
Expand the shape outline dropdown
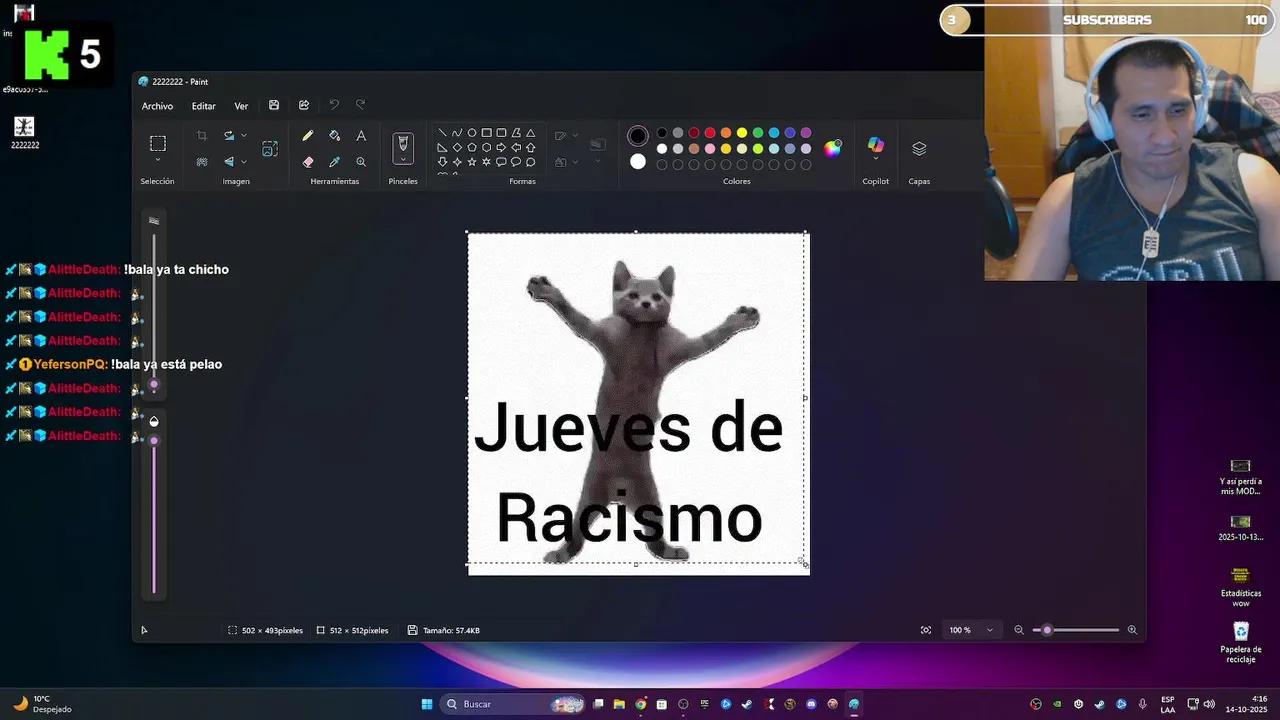[x=575, y=136]
